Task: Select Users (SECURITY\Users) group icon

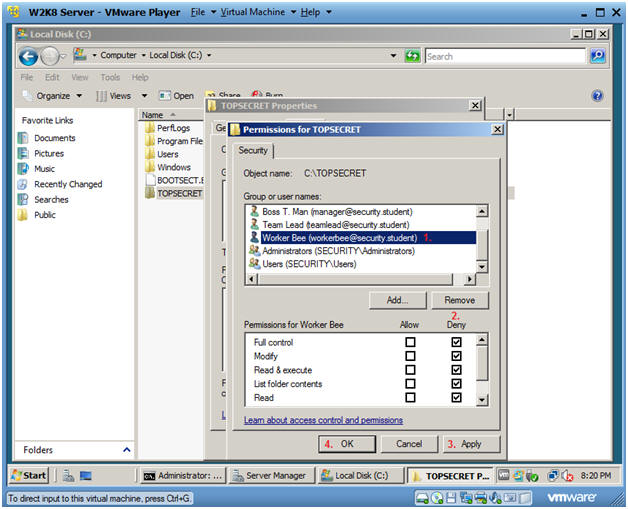Action: 254,264
